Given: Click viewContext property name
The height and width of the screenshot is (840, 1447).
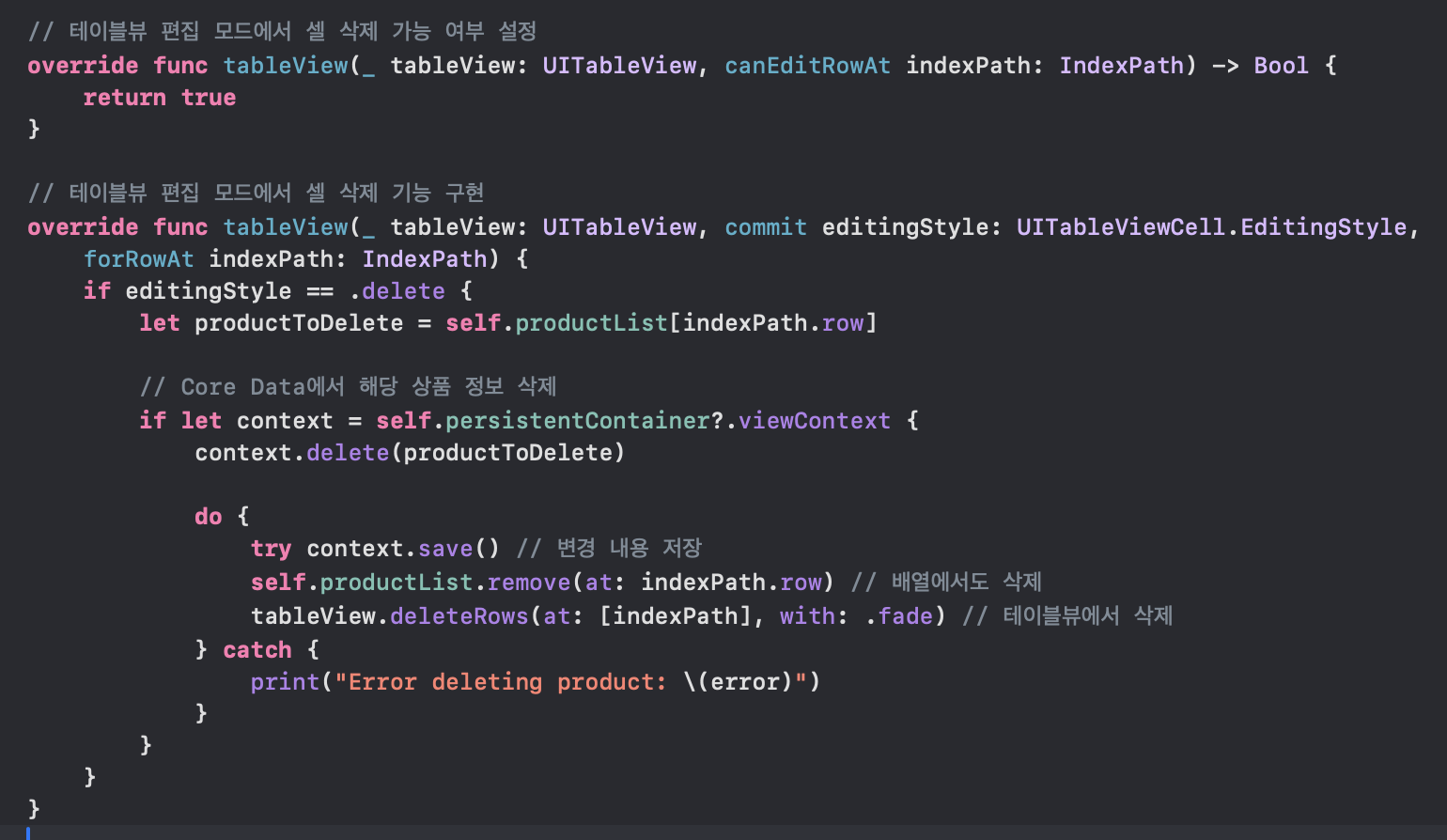Looking at the screenshot, I should pos(814,421).
